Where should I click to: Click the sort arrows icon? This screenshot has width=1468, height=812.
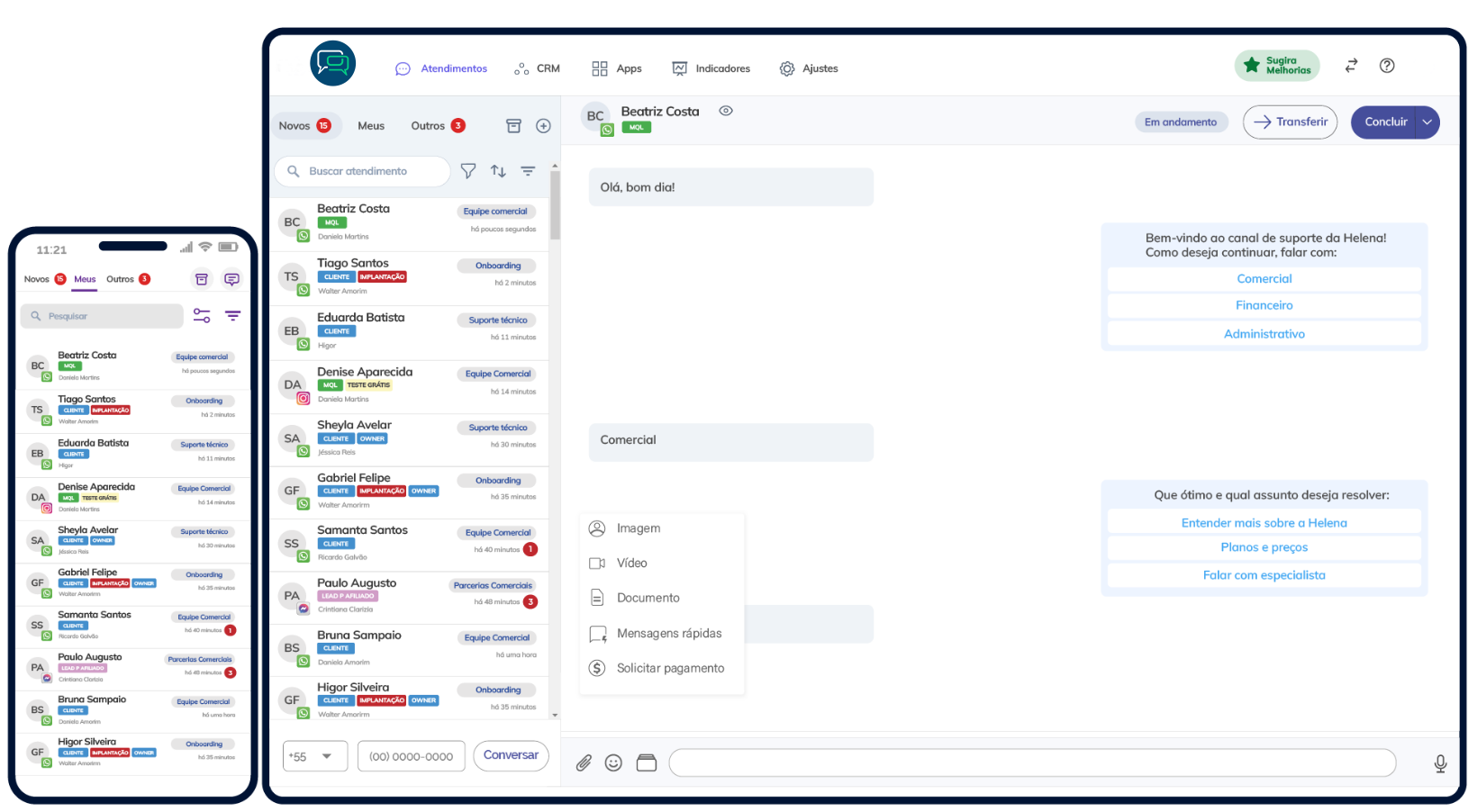click(498, 171)
